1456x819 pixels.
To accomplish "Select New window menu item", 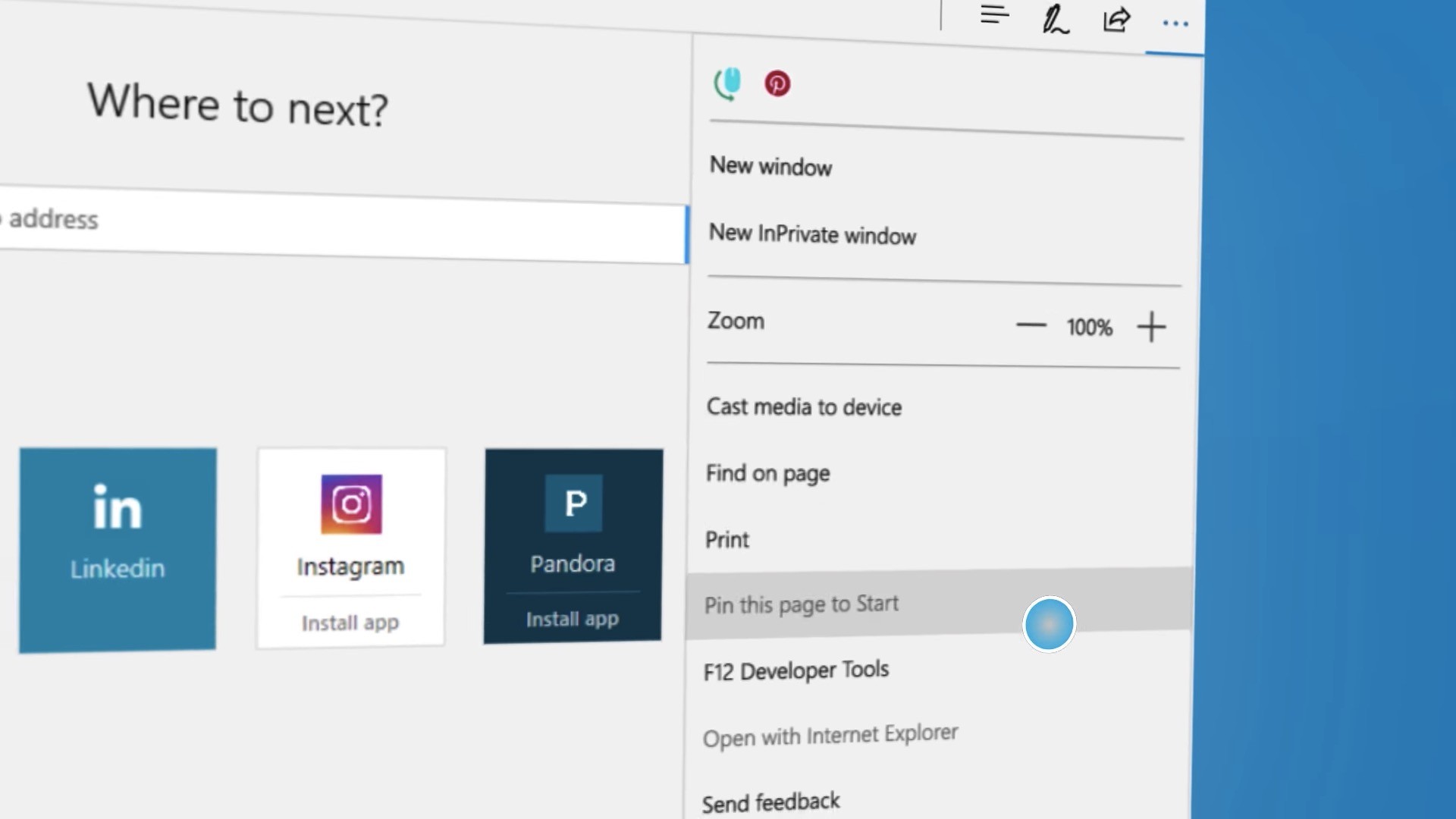I will 770,166.
